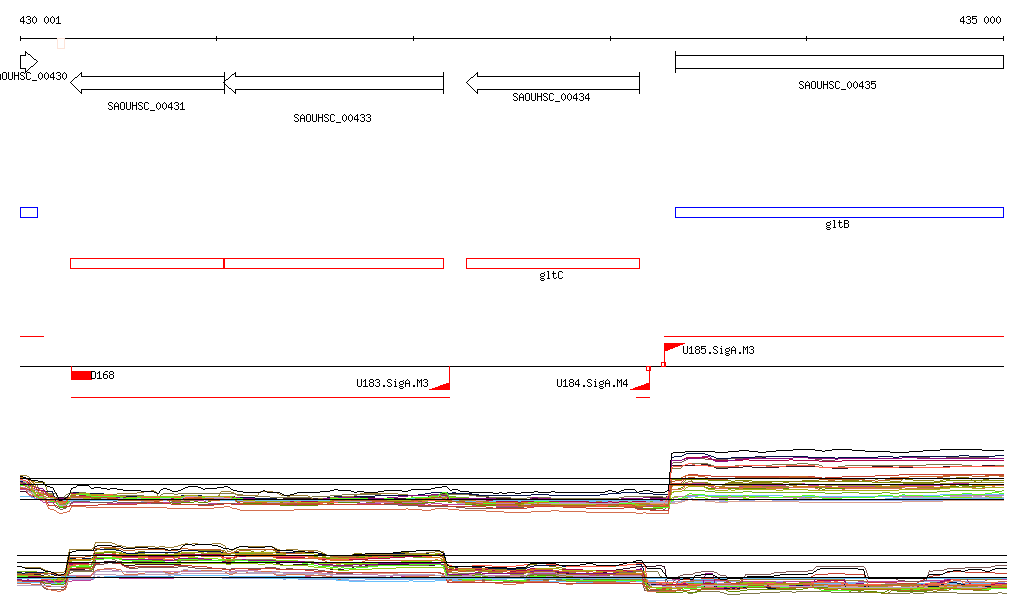1024x611 pixels.
Task: Click the U185.SigA.M3 label
Action: tap(718, 351)
